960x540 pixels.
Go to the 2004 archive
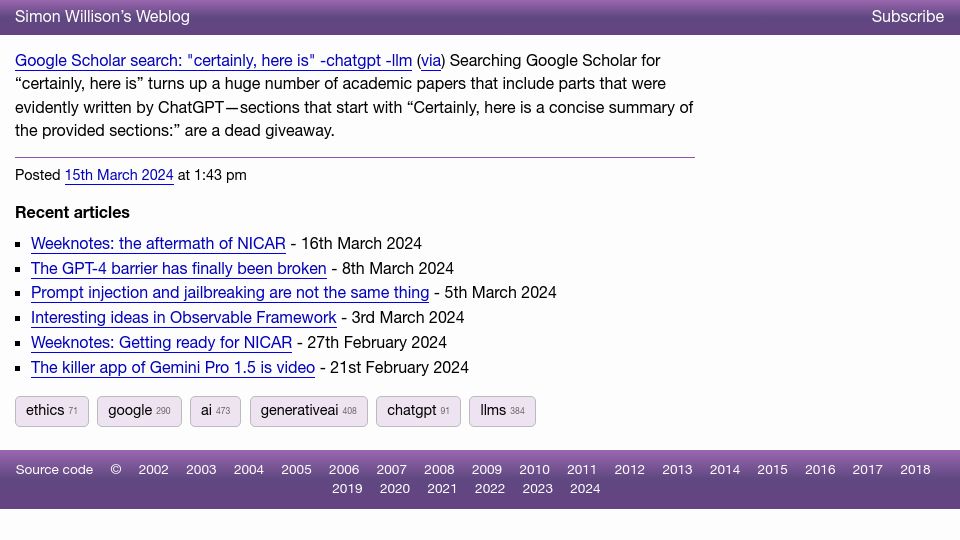tap(249, 470)
